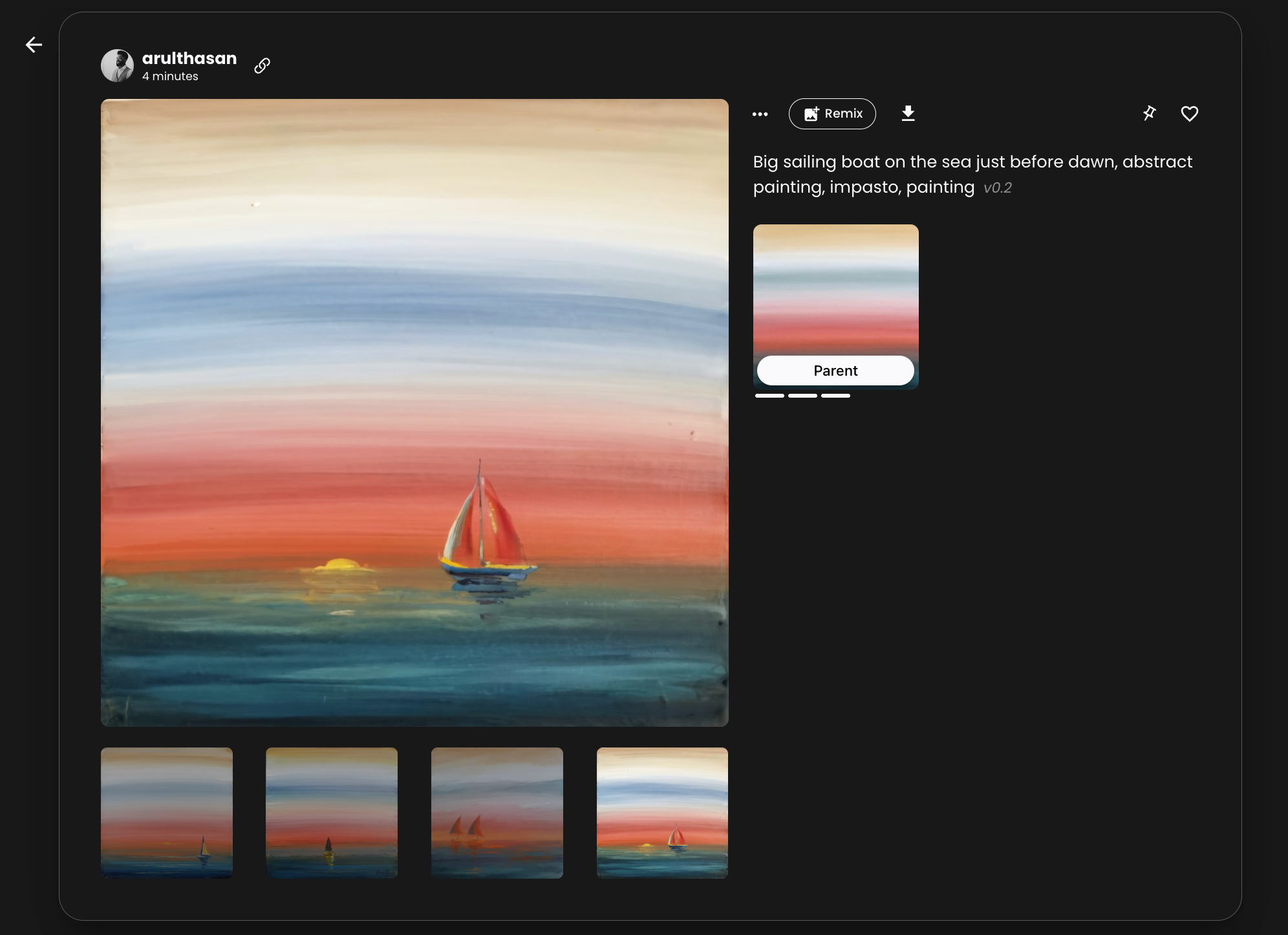Select the fourth variation thumbnail with a red sailboat
Image resolution: width=1288 pixels, height=935 pixels.
pos(662,813)
